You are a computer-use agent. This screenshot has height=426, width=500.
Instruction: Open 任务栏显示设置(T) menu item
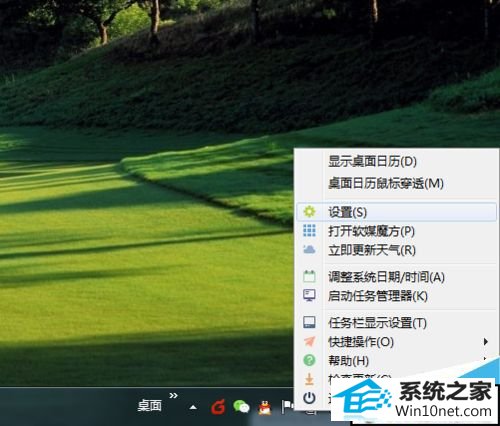[396, 323]
